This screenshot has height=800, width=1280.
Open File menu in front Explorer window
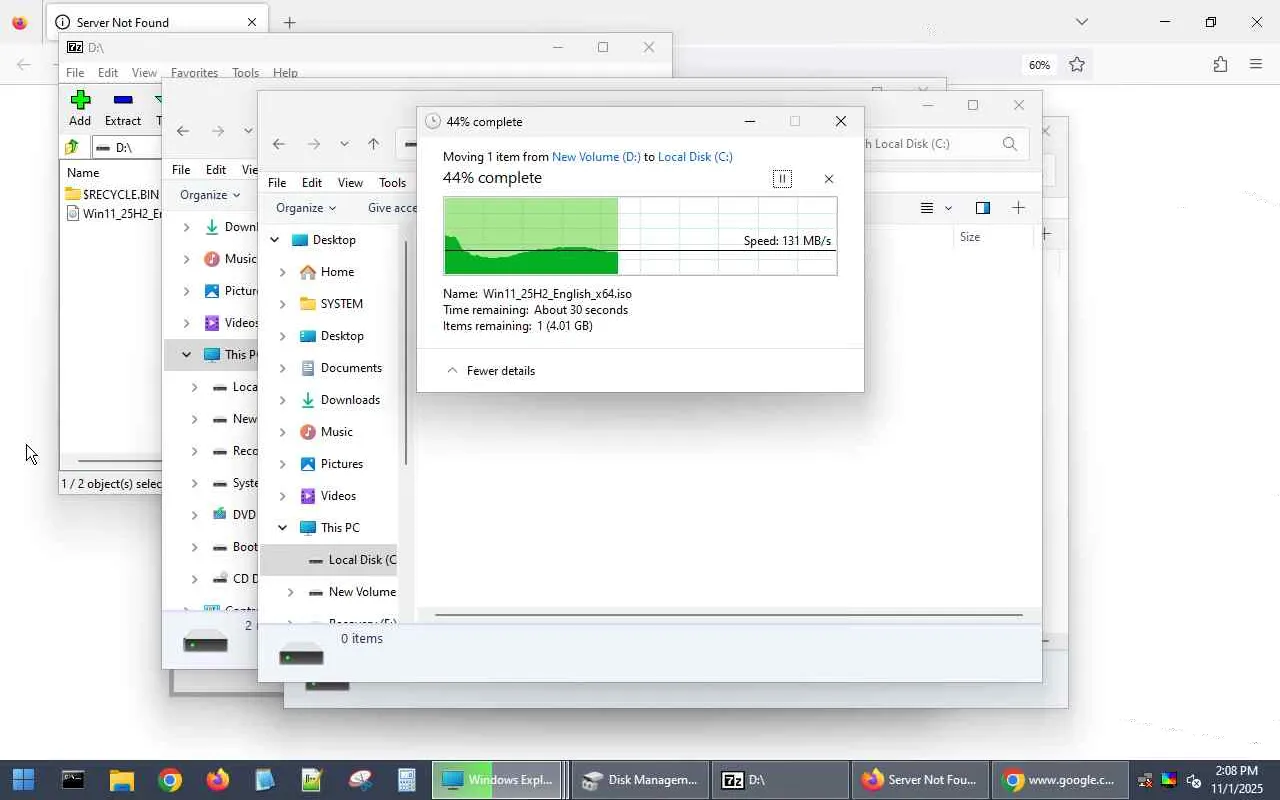(x=277, y=183)
